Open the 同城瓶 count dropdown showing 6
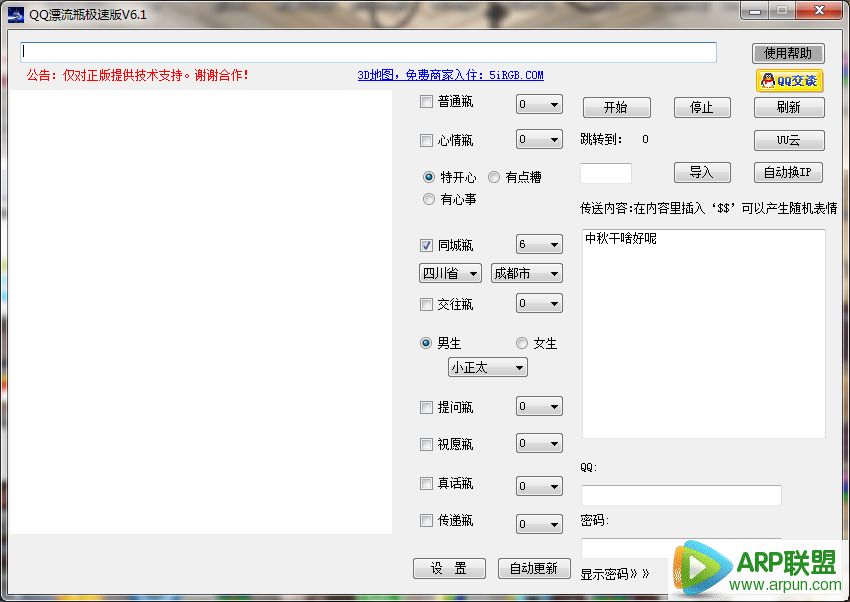 click(x=539, y=244)
